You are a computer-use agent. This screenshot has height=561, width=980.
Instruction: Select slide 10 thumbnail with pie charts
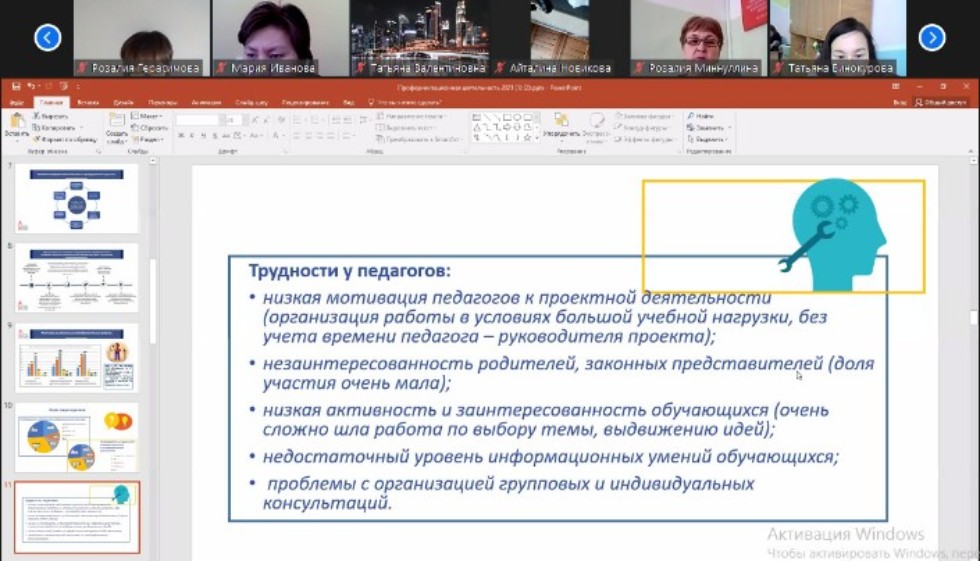(x=77, y=437)
